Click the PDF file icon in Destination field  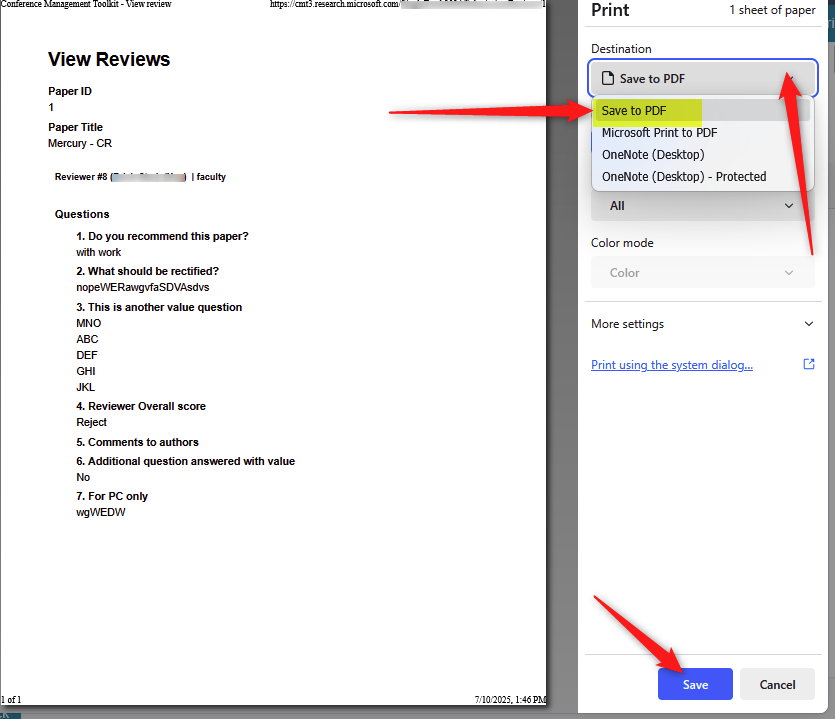click(606, 79)
